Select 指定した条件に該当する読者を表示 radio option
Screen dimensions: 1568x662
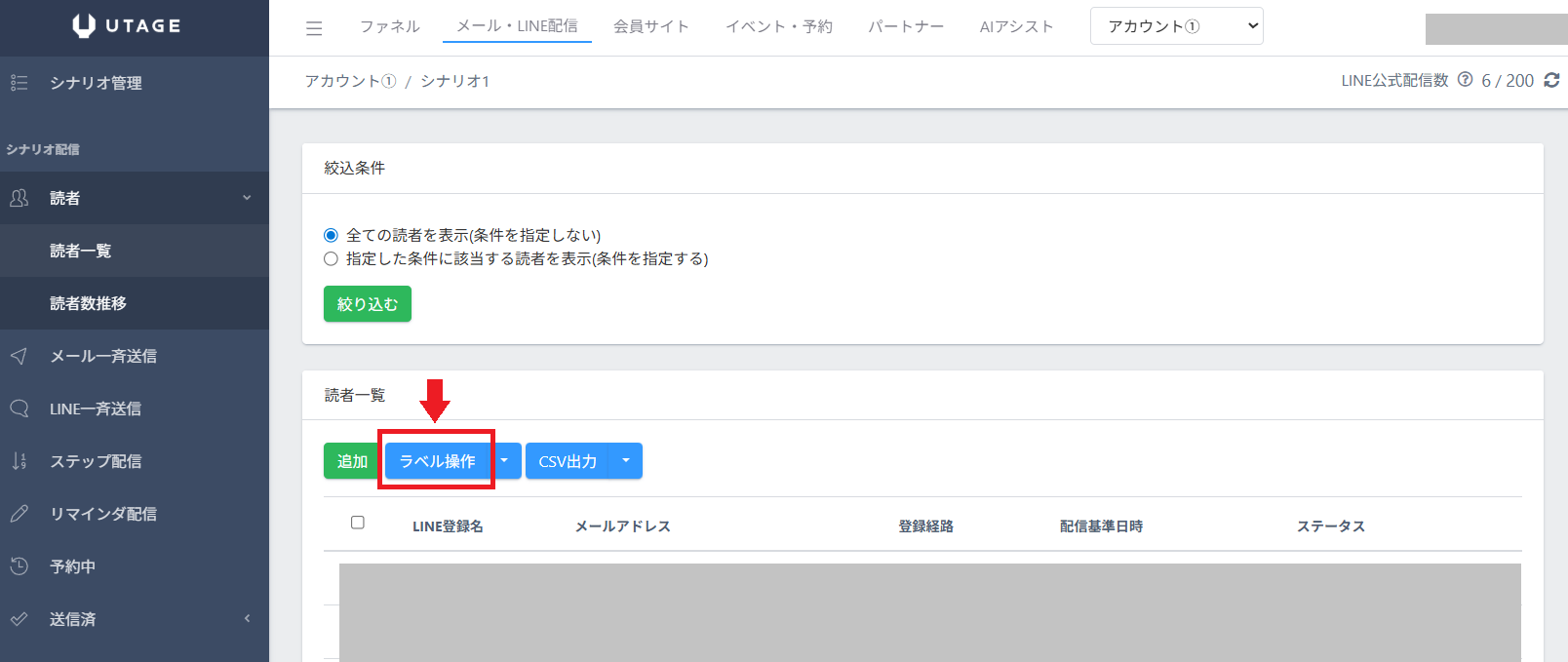click(332, 258)
